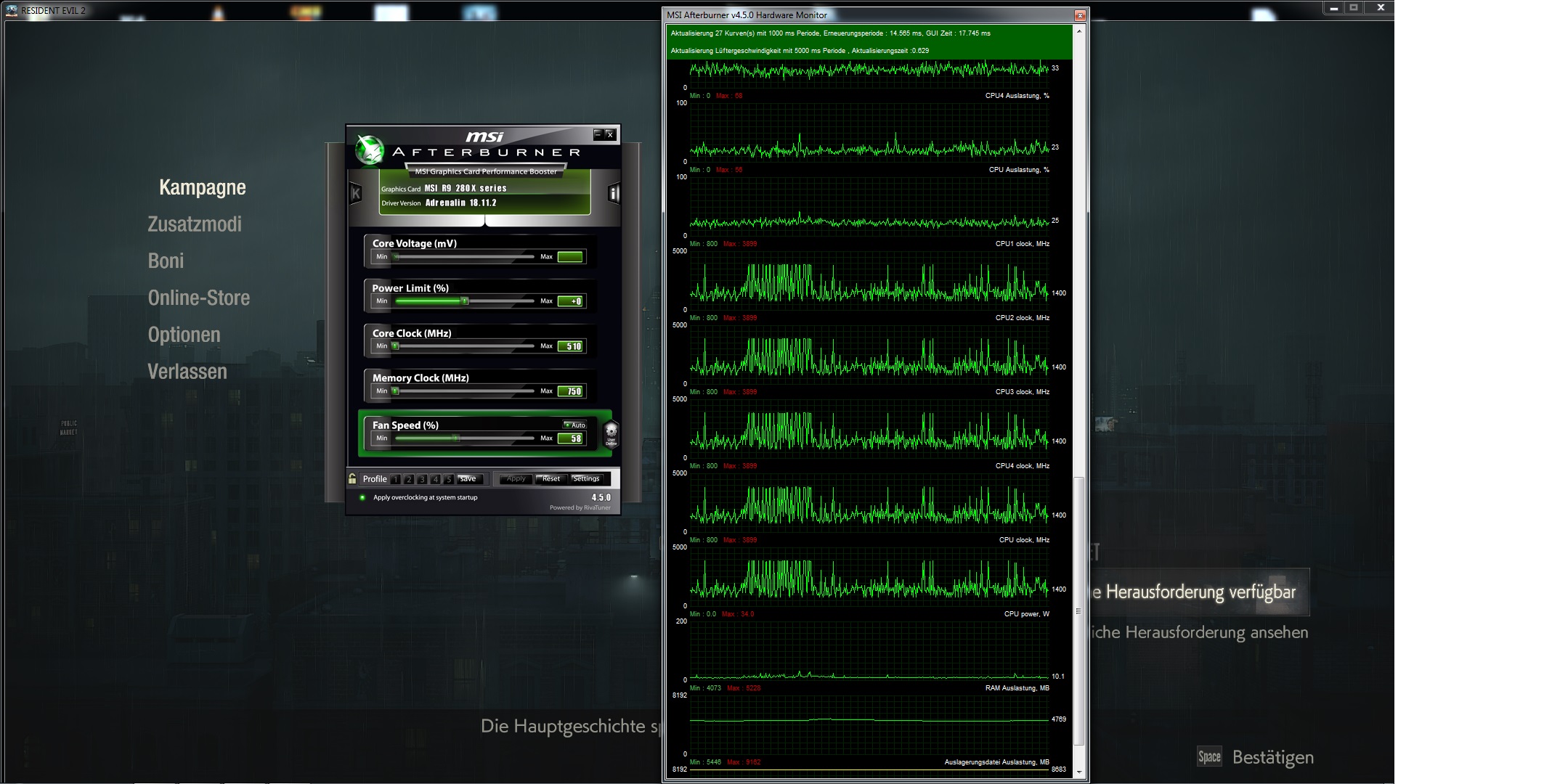Click the Hardware Monitor title bar text
1544x784 pixels.
[747, 15]
